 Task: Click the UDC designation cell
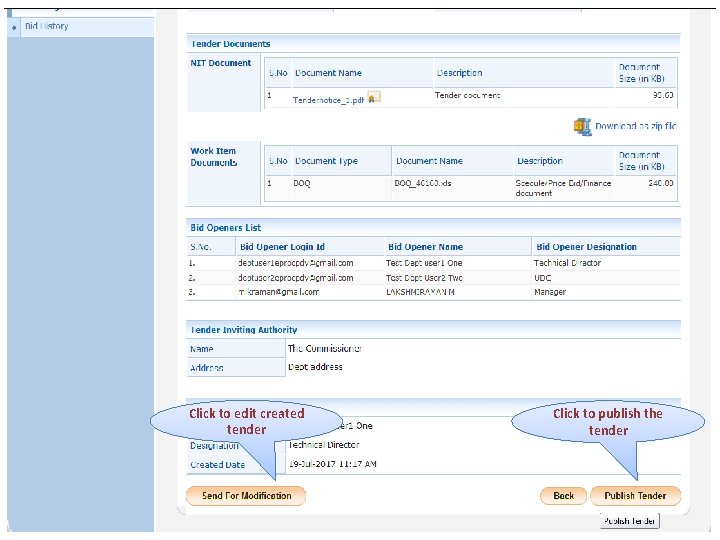[542, 278]
